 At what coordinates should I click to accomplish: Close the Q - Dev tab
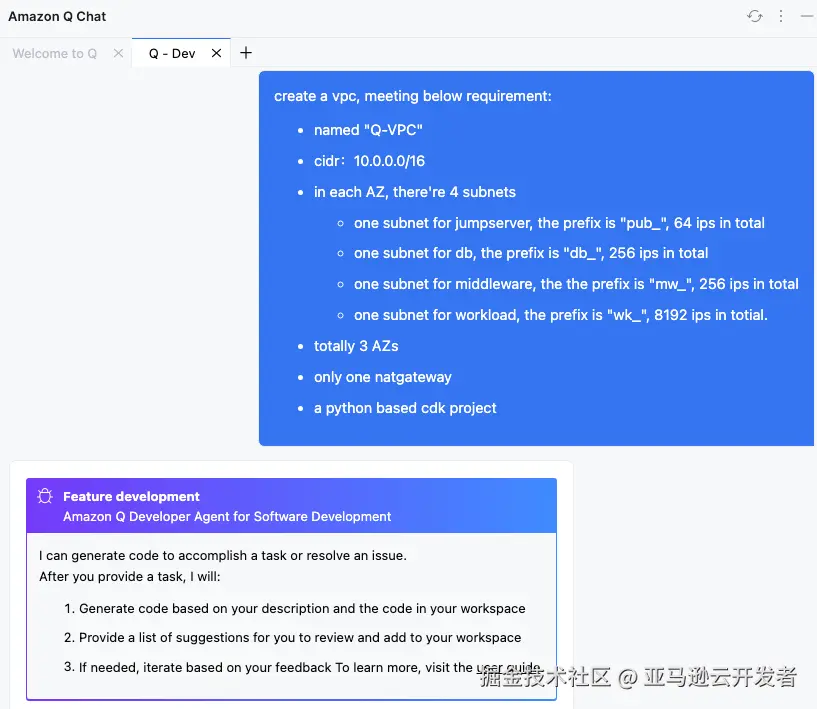click(x=216, y=53)
